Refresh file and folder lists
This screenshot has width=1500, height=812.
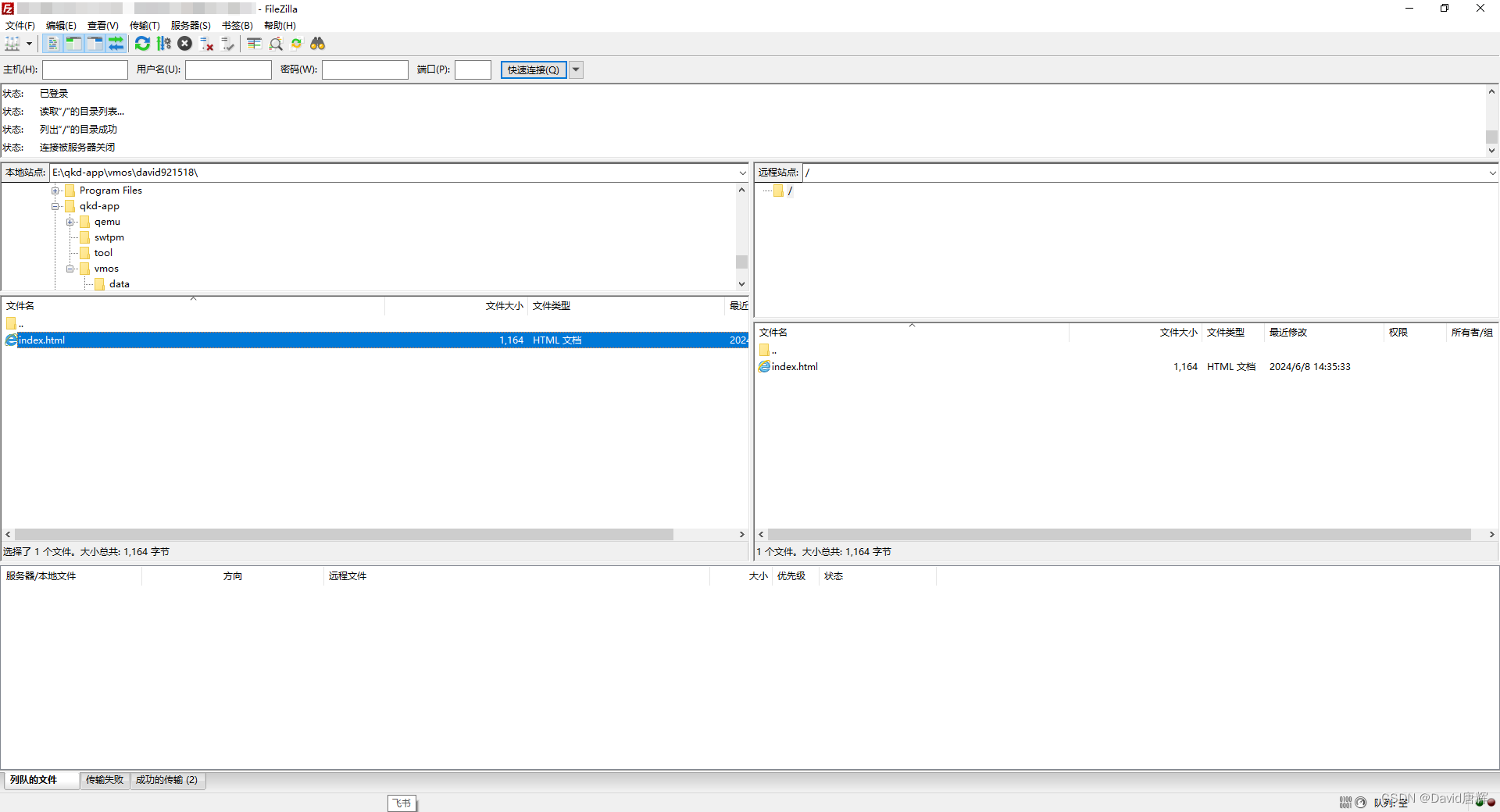click(142, 44)
